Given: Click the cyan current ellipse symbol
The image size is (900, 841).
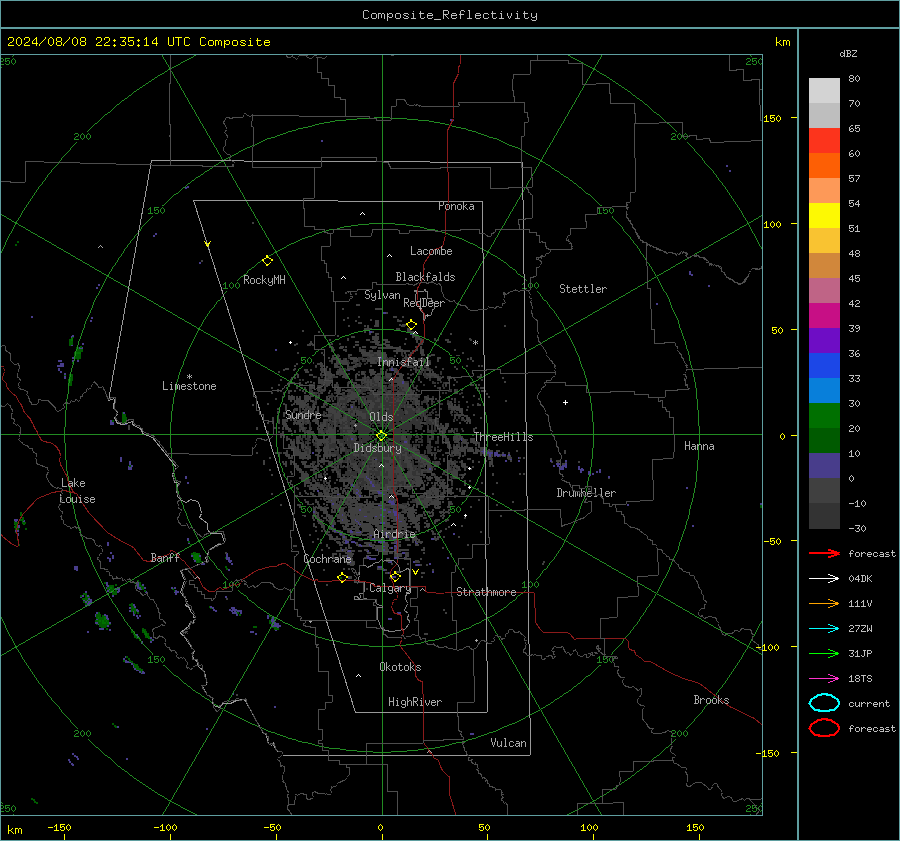Looking at the screenshot, I should pos(824,703).
